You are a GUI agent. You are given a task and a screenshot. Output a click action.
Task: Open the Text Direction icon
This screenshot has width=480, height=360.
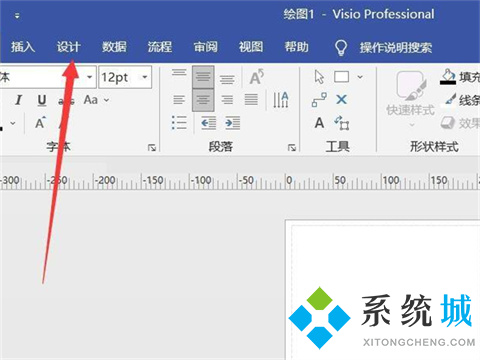pyautogui.click(x=281, y=100)
